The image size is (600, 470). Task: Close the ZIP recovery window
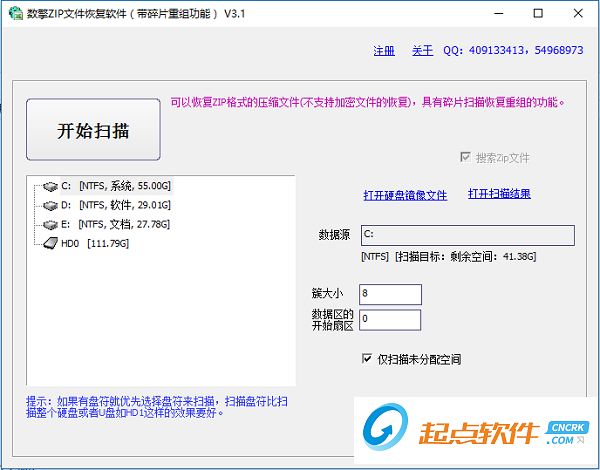pyautogui.click(x=578, y=13)
